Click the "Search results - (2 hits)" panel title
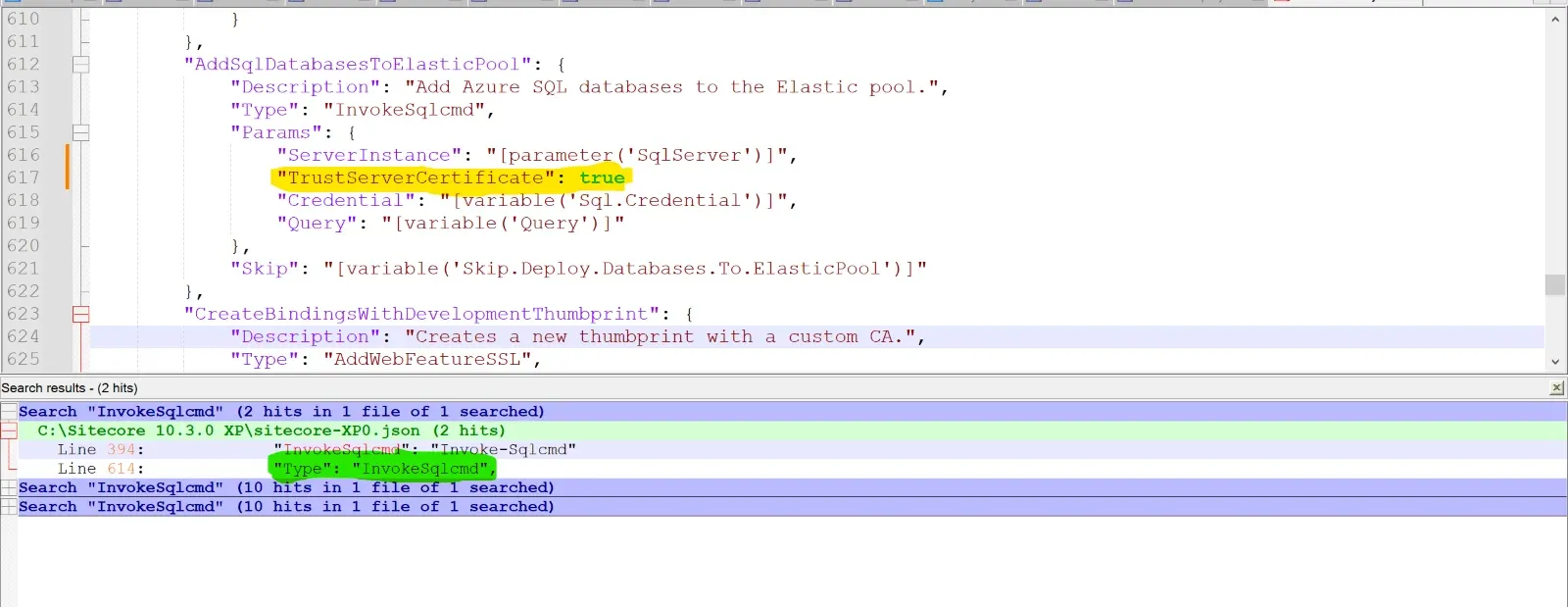Viewport: 1568px width, 607px height. (70, 388)
